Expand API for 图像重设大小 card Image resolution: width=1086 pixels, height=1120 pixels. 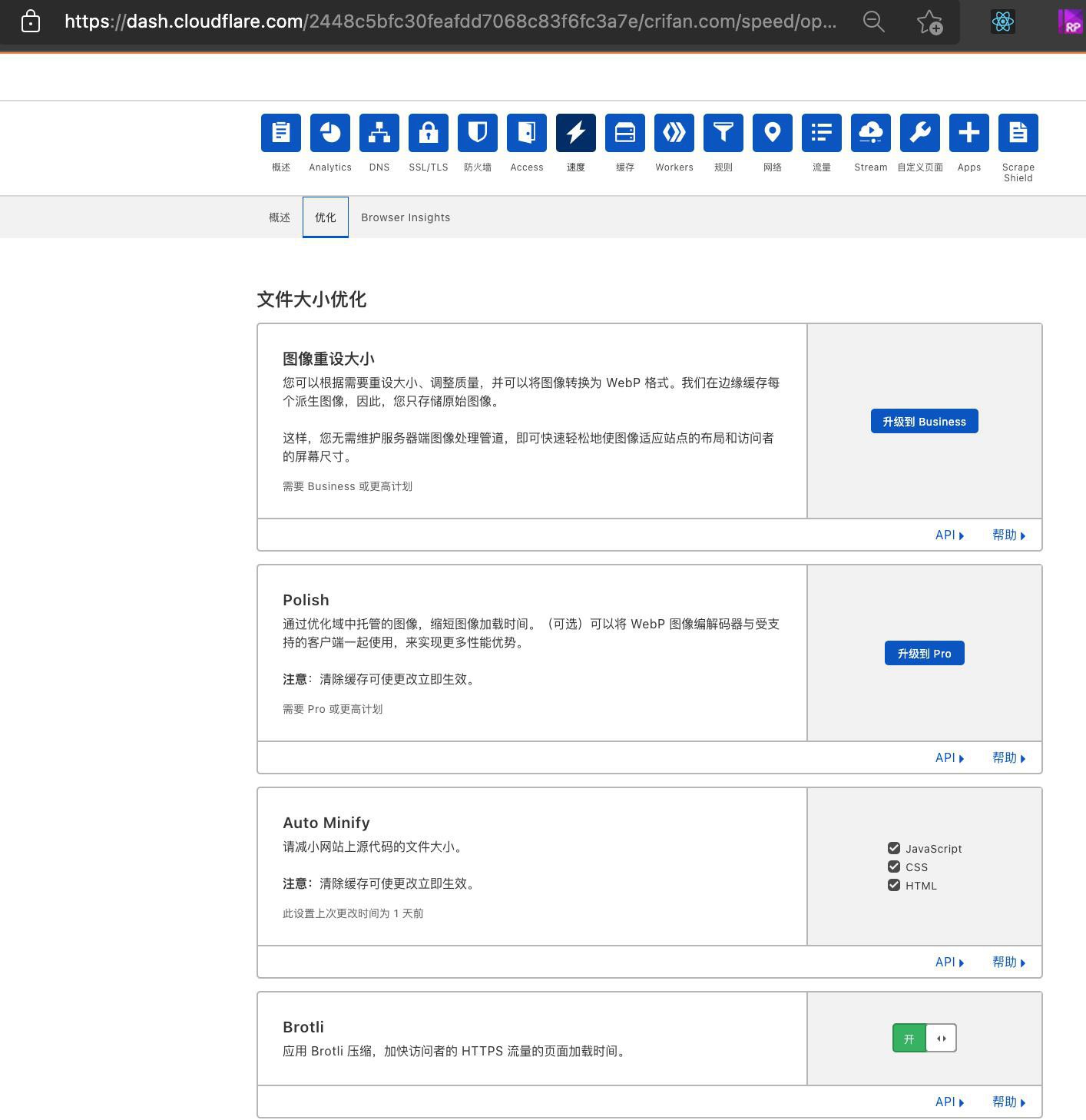pyautogui.click(x=950, y=535)
